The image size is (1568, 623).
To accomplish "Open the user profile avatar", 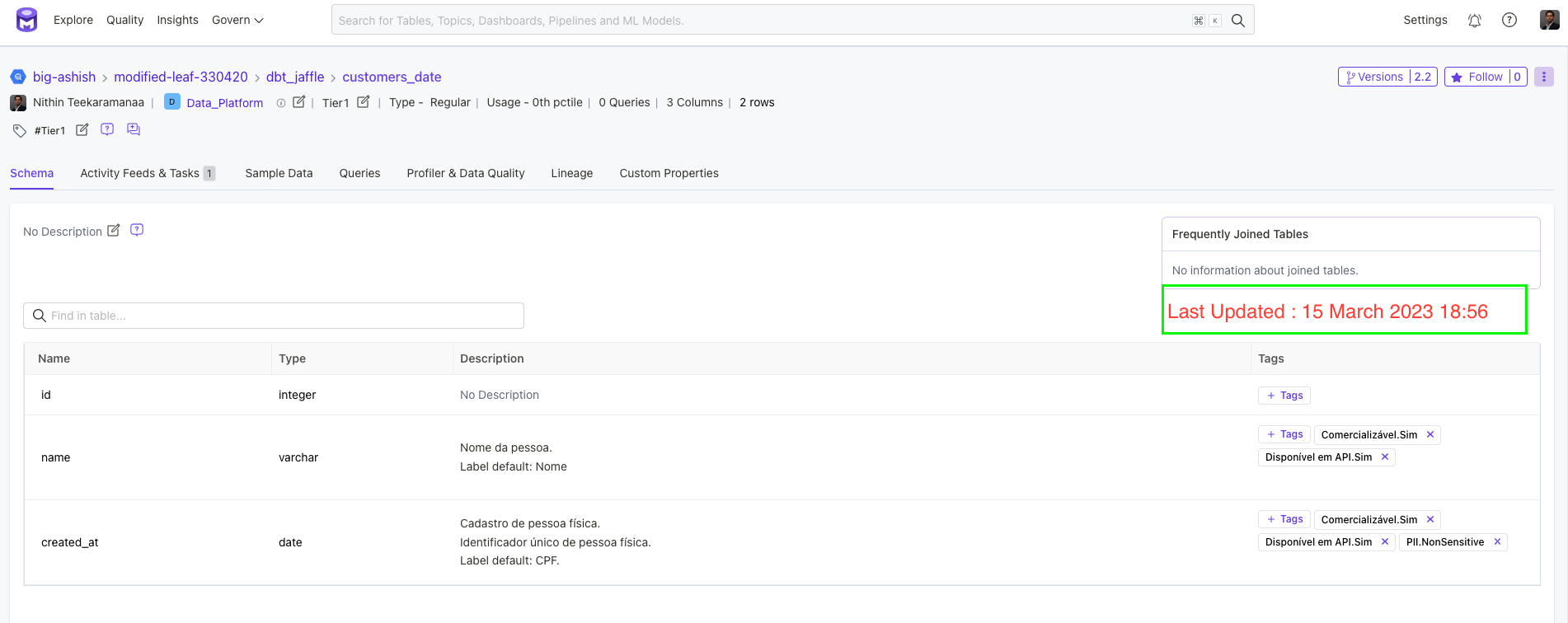I will coord(1549,20).
